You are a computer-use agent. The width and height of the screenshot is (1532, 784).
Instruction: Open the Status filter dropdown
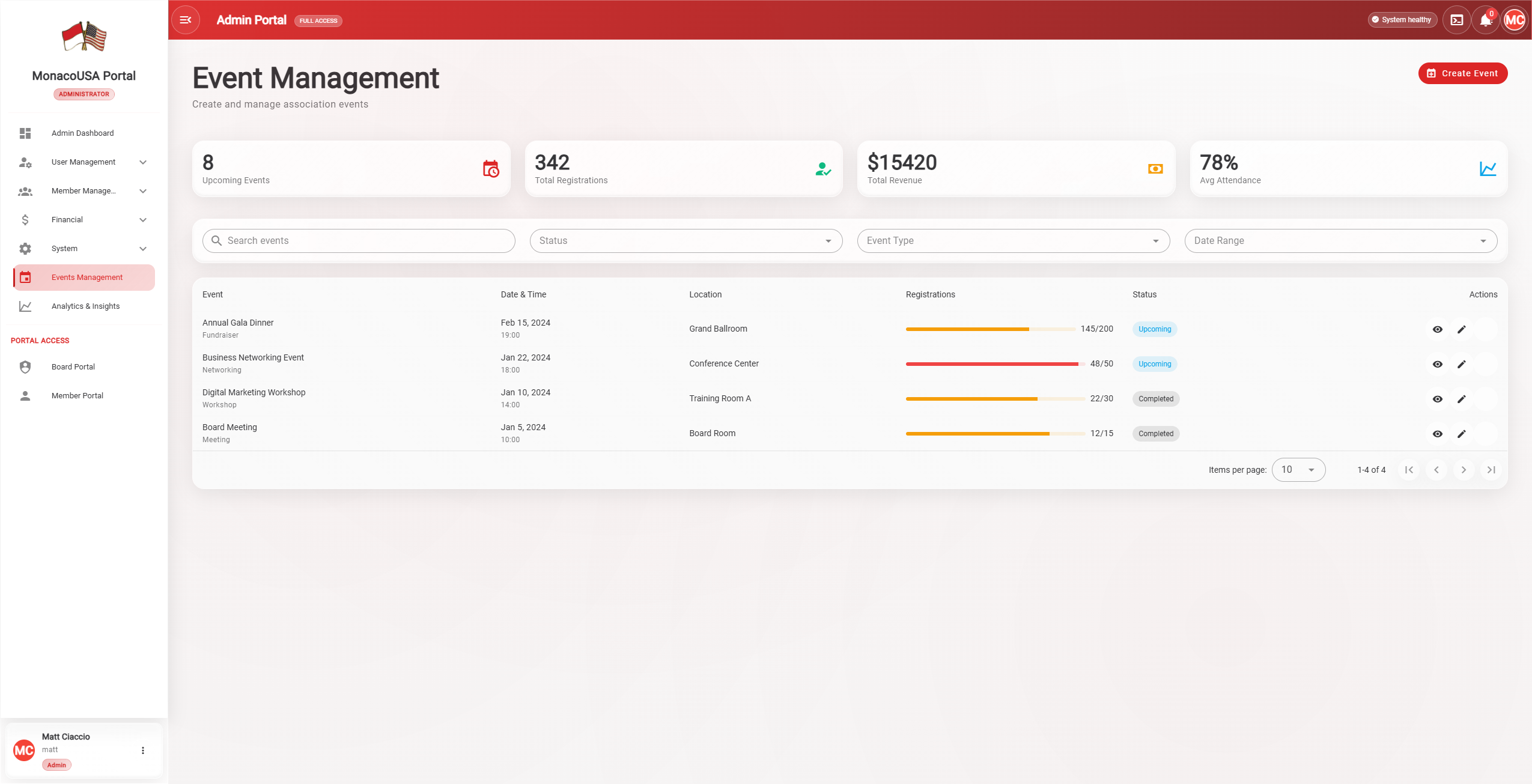coord(685,241)
